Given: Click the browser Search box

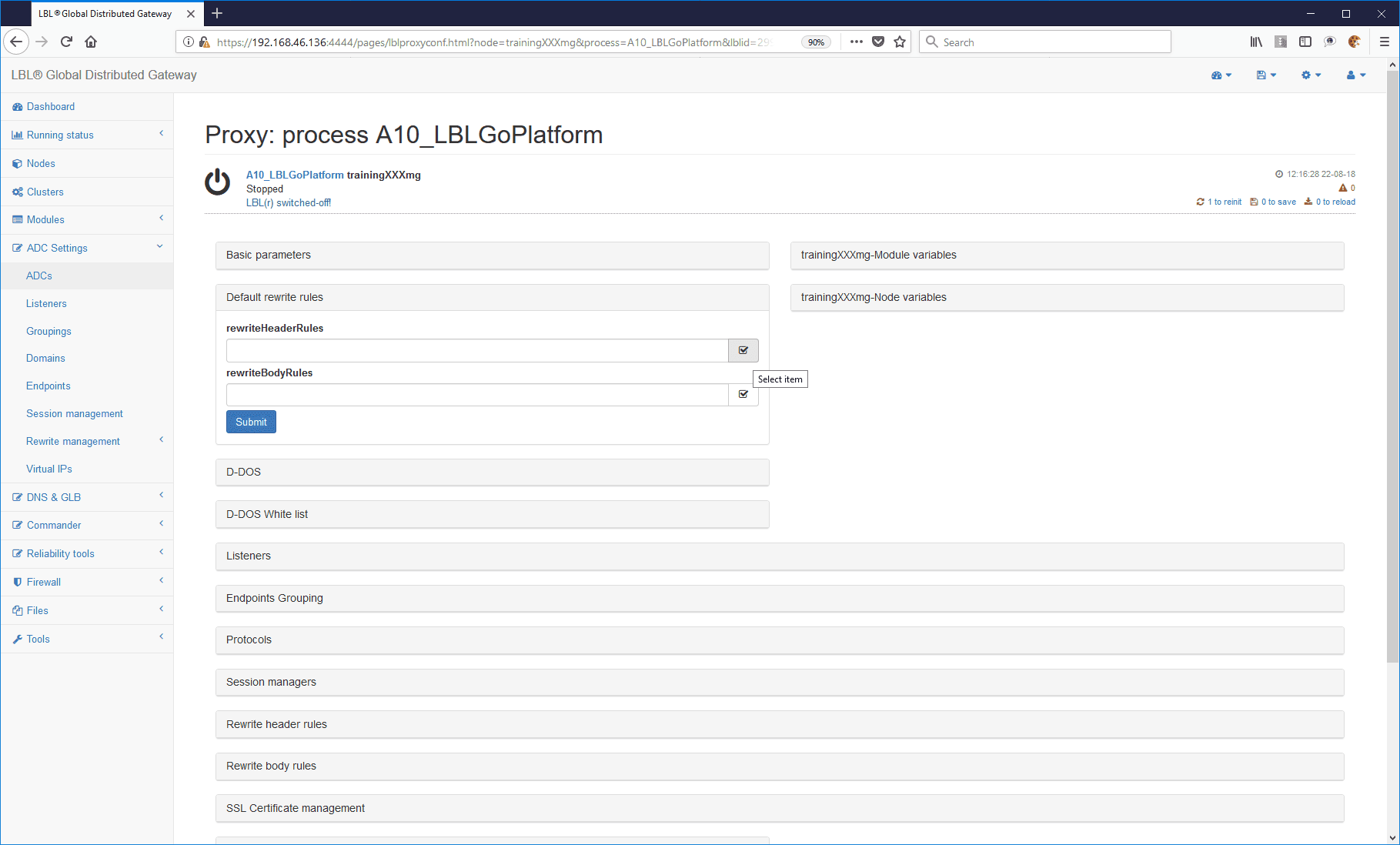Looking at the screenshot, I should 1045,42.
